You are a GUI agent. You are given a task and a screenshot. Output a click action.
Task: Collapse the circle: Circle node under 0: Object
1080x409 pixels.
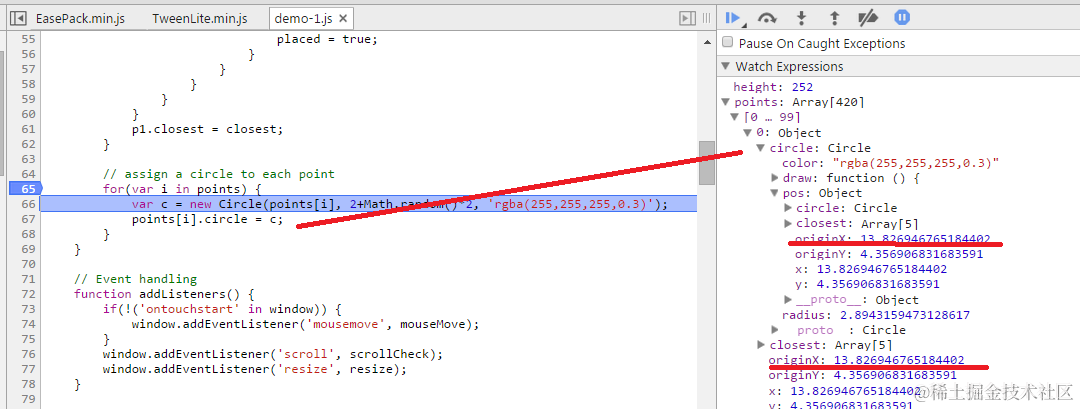coord(760,148)
